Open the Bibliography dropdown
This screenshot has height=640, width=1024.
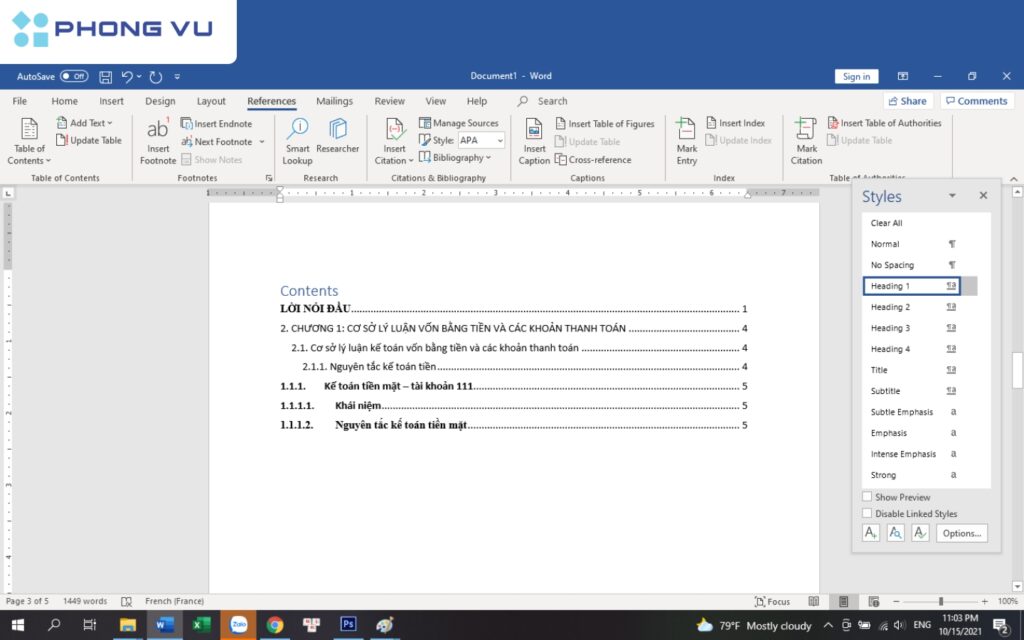point(456,157)
